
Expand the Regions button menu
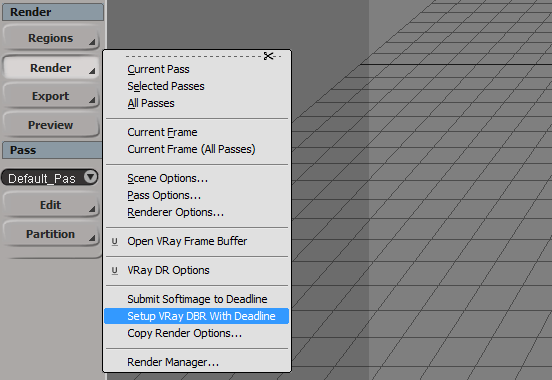click(51, 38)
